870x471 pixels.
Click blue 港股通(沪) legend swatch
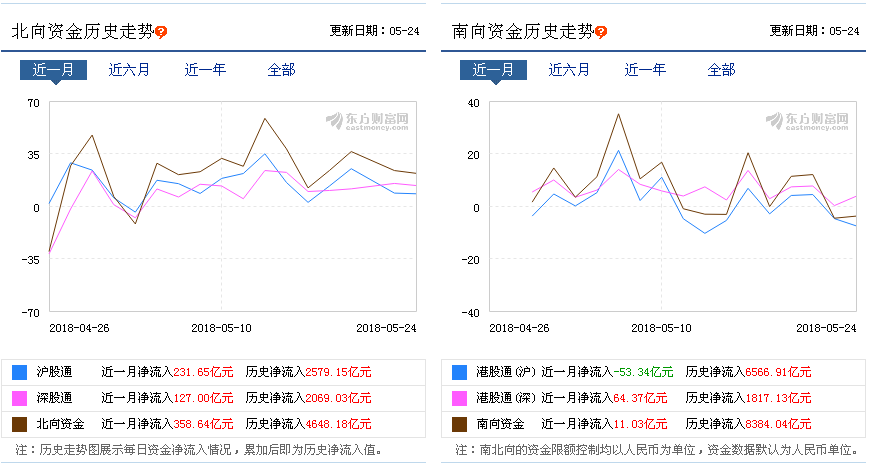click(459, 372)
